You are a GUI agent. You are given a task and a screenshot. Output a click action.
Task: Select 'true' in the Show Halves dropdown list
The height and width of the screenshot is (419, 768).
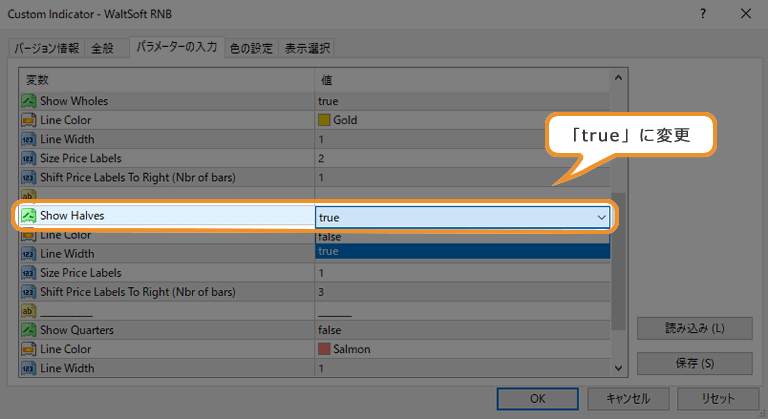tap(462, 251)
